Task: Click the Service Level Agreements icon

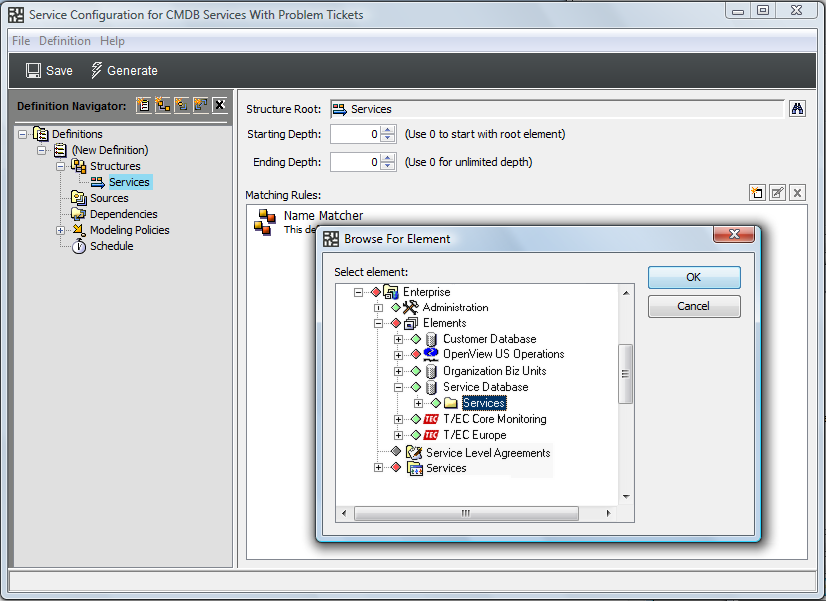Action: 414,452
